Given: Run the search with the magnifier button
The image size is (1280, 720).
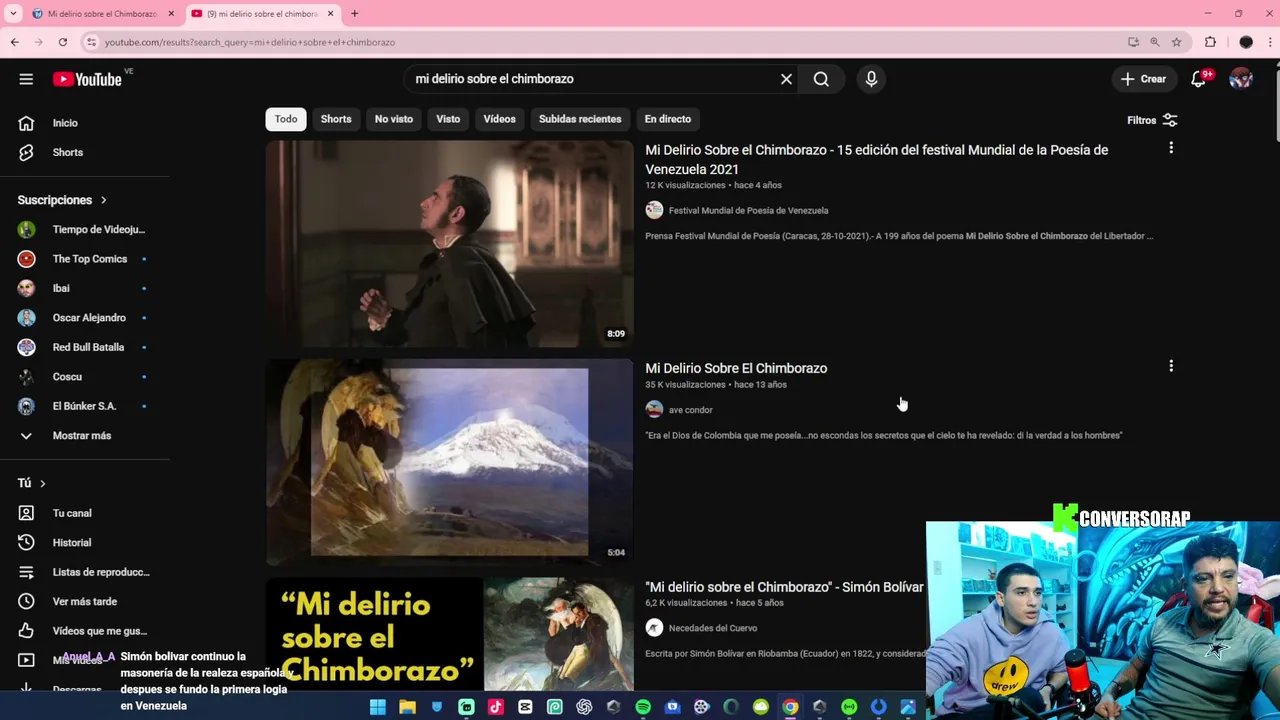Looking at the screenshot, I should pyautogui.click(x=821, y=79).
